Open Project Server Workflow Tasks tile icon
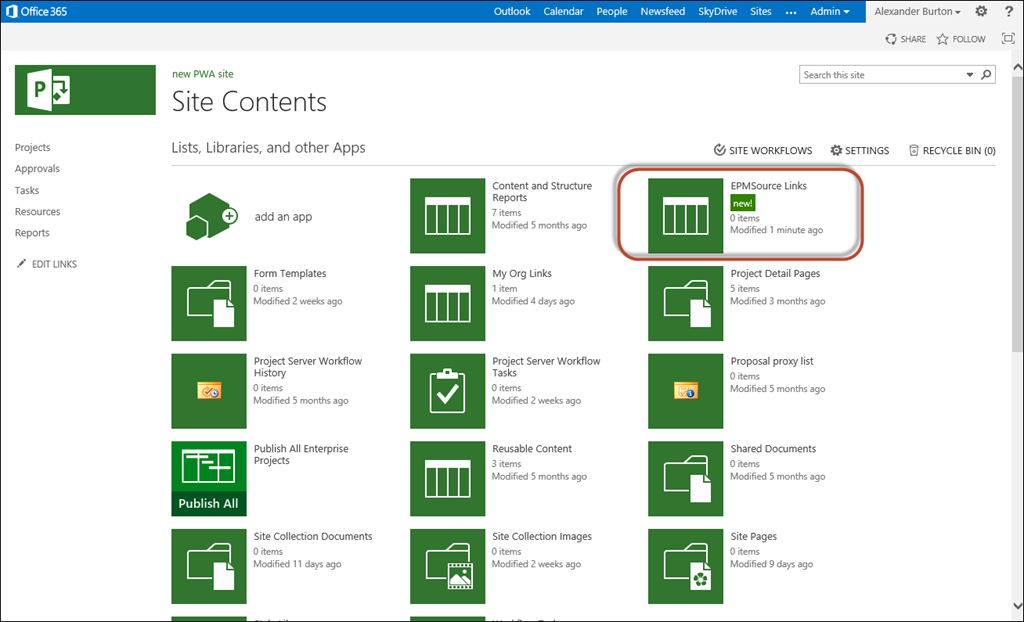This screenshot has height=622, width=1024. point(447,391)
